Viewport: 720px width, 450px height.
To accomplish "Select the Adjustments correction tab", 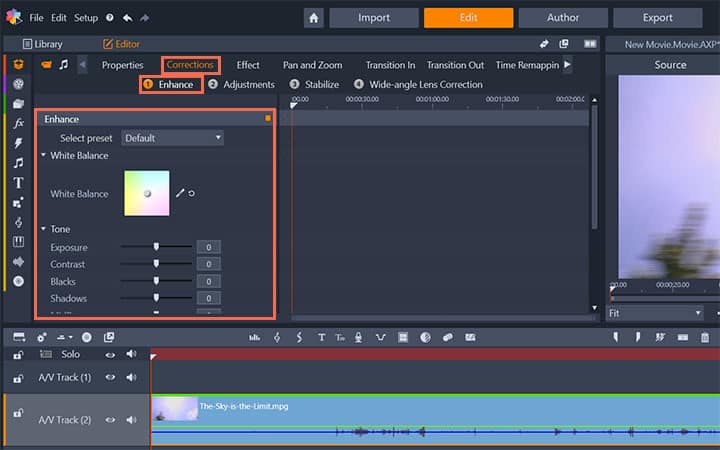I will (242, 84).
